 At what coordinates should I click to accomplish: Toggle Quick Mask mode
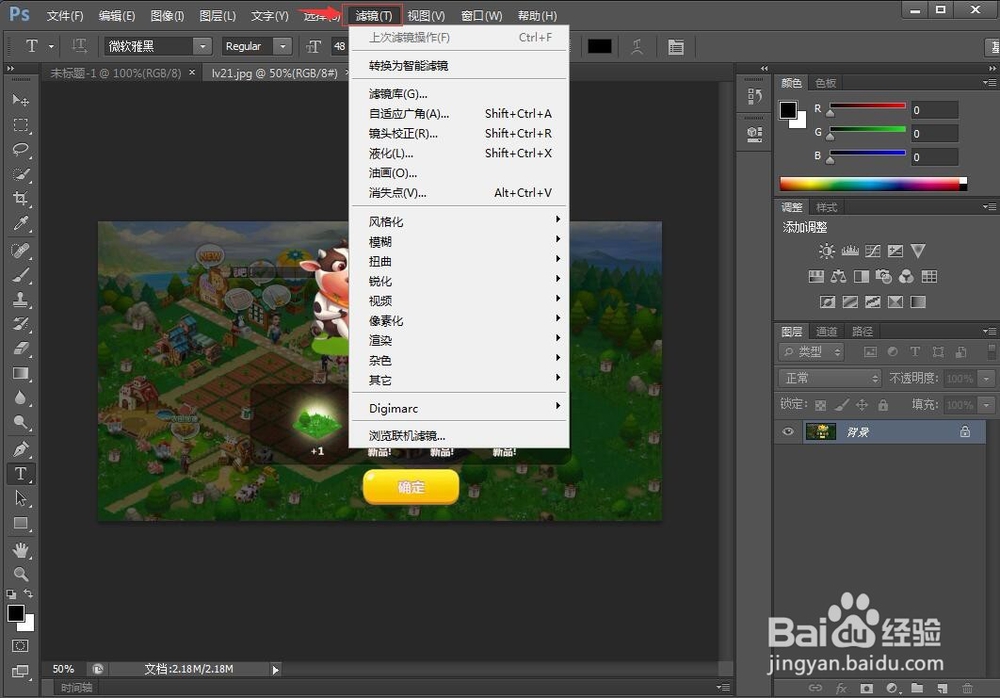[20, 646]
